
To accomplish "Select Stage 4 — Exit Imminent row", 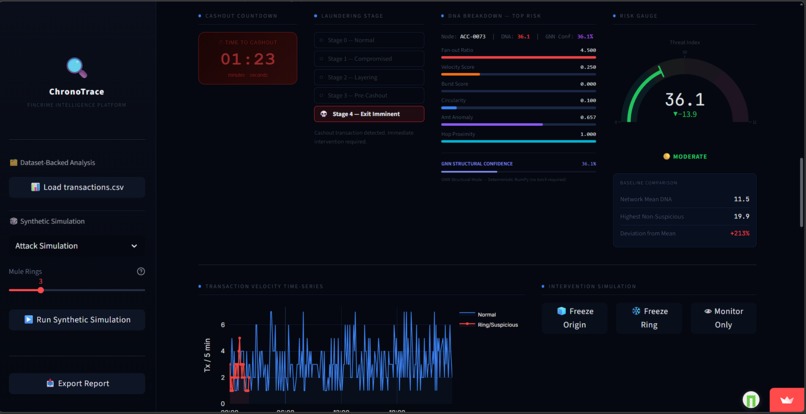I will pyautogui.click(x=369, y=114).
